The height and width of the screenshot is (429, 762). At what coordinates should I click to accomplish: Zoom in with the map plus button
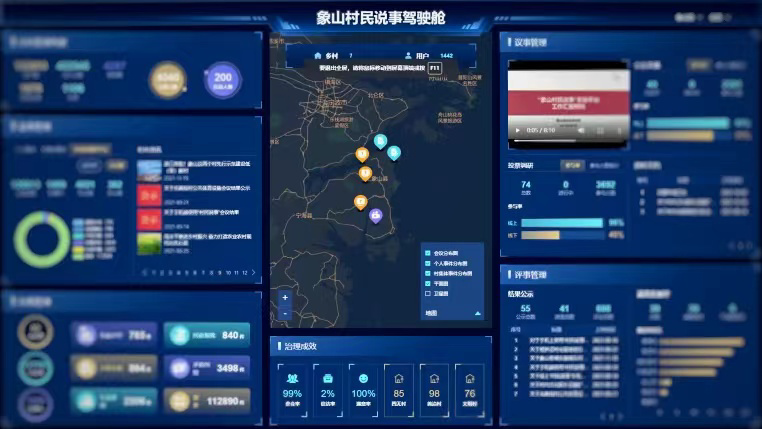coord(285,297)
